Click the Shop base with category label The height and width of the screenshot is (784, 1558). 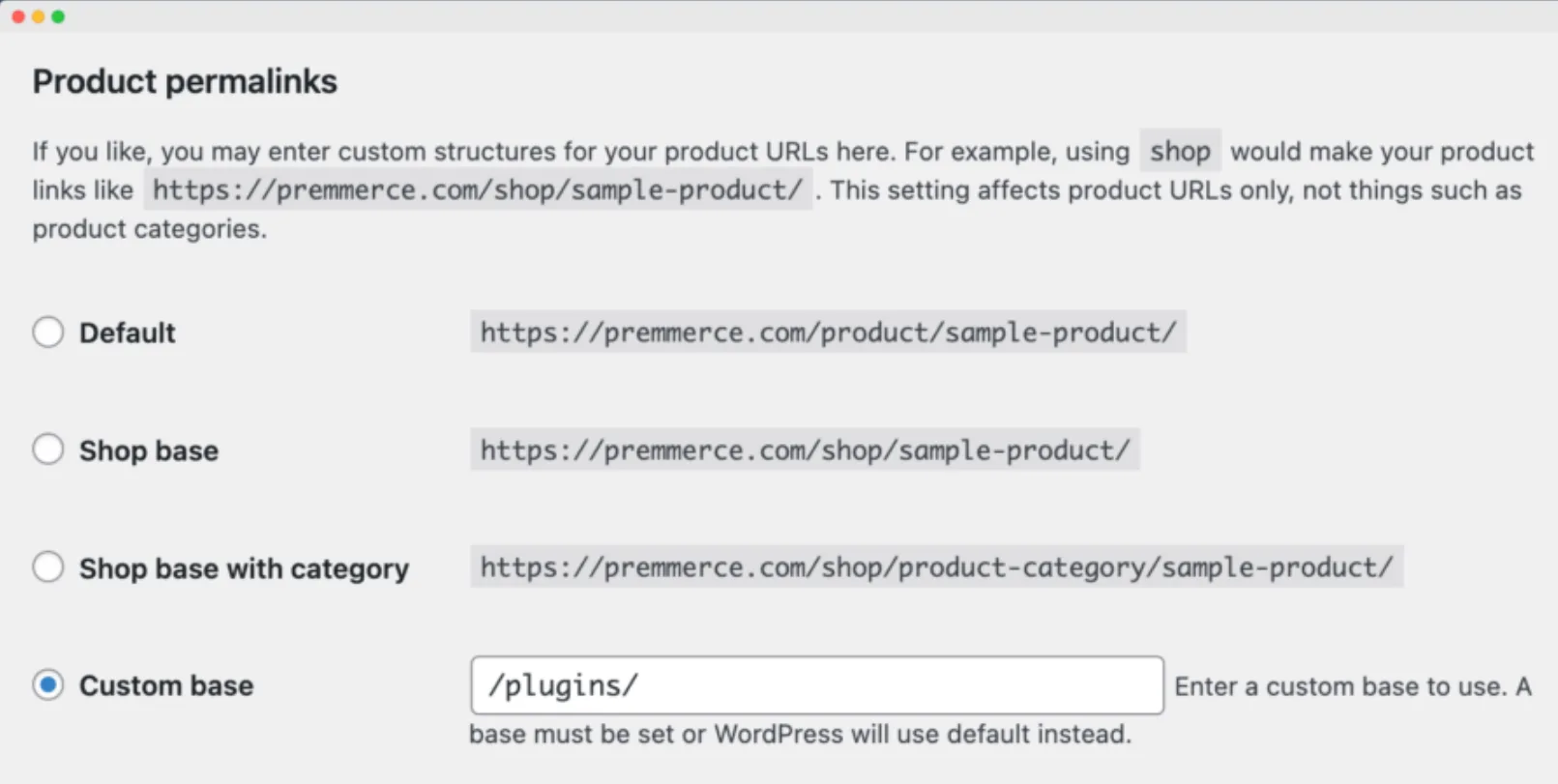tap(244, 568)
